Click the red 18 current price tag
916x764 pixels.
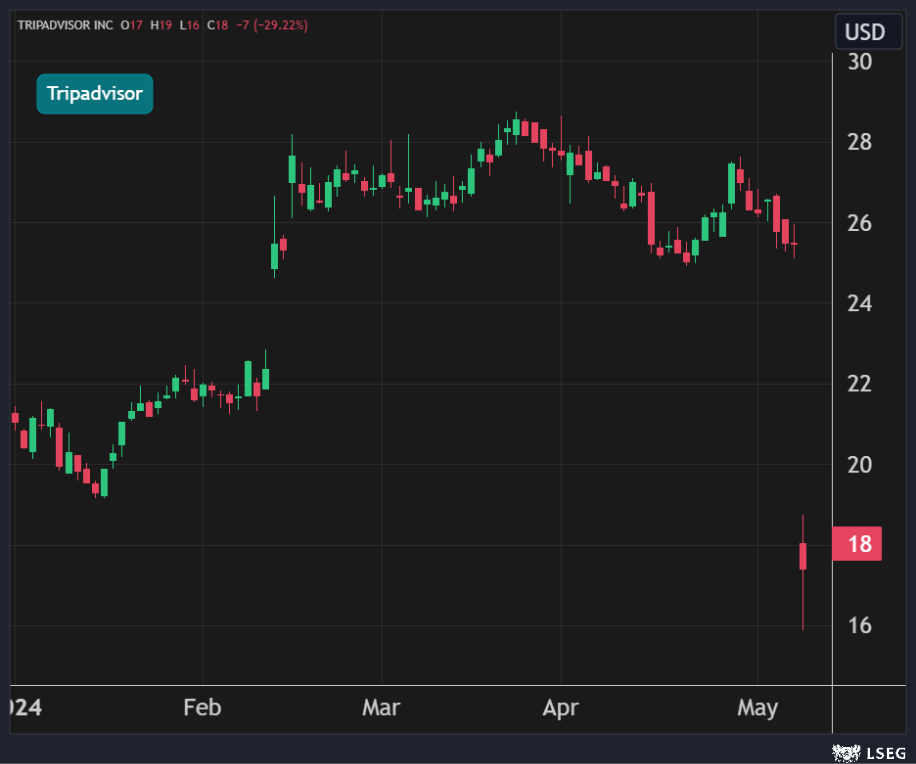(x=857, y=544)
